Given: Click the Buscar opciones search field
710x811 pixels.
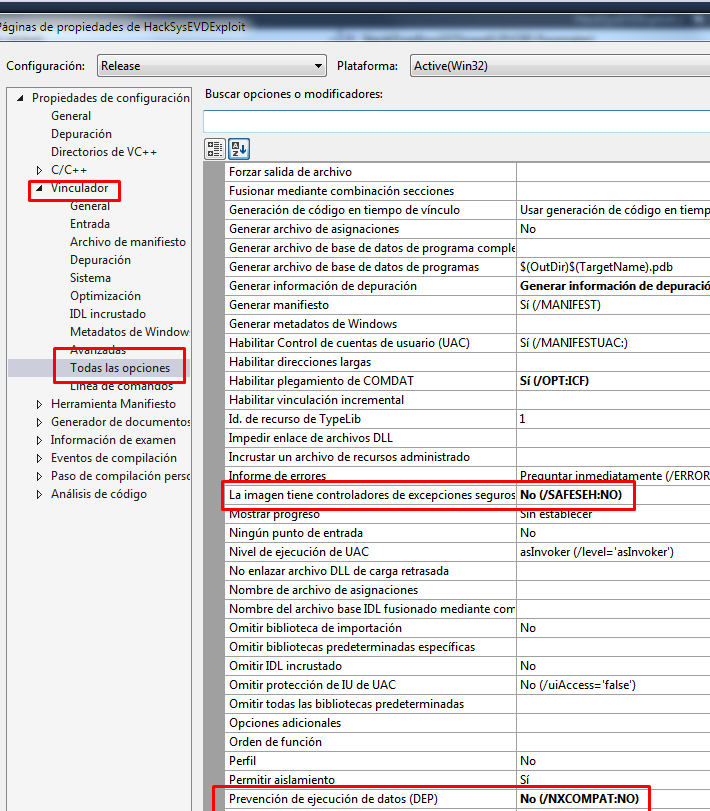Looking at the screenshot, I should [x=455, y=121].
